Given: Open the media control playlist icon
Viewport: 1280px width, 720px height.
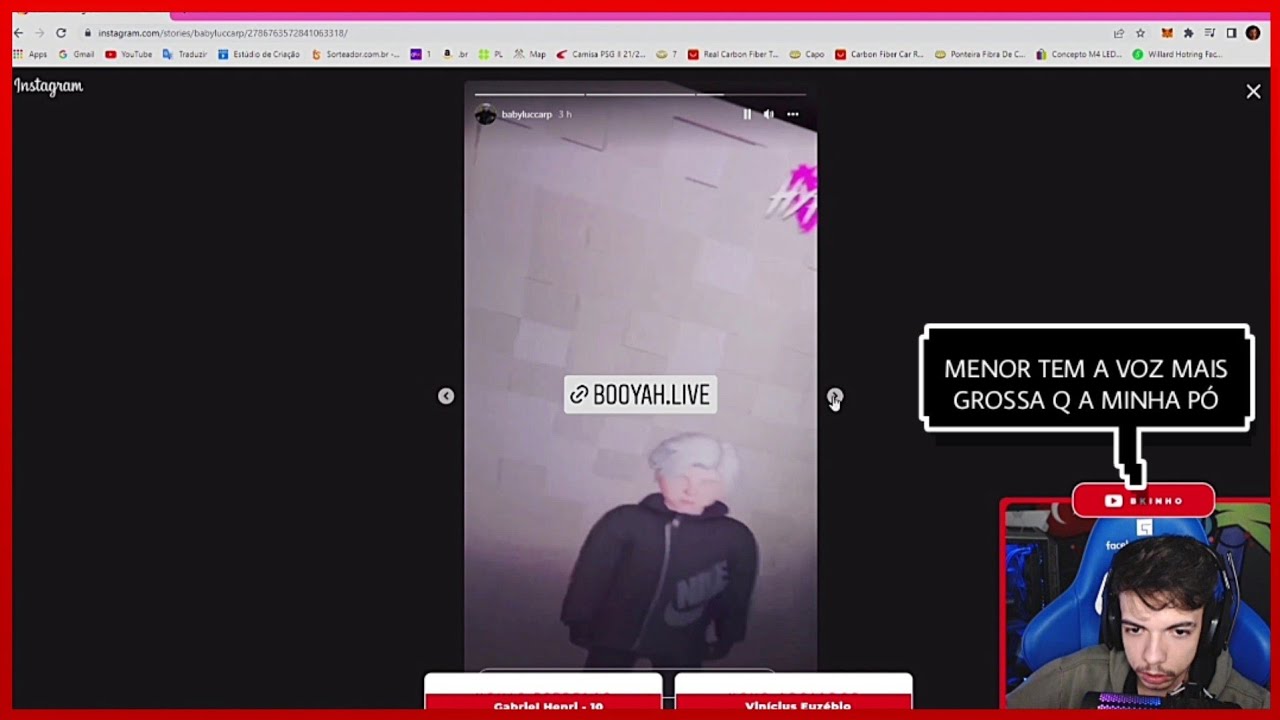Looking at the screenshot, I should coord(1210,33).
